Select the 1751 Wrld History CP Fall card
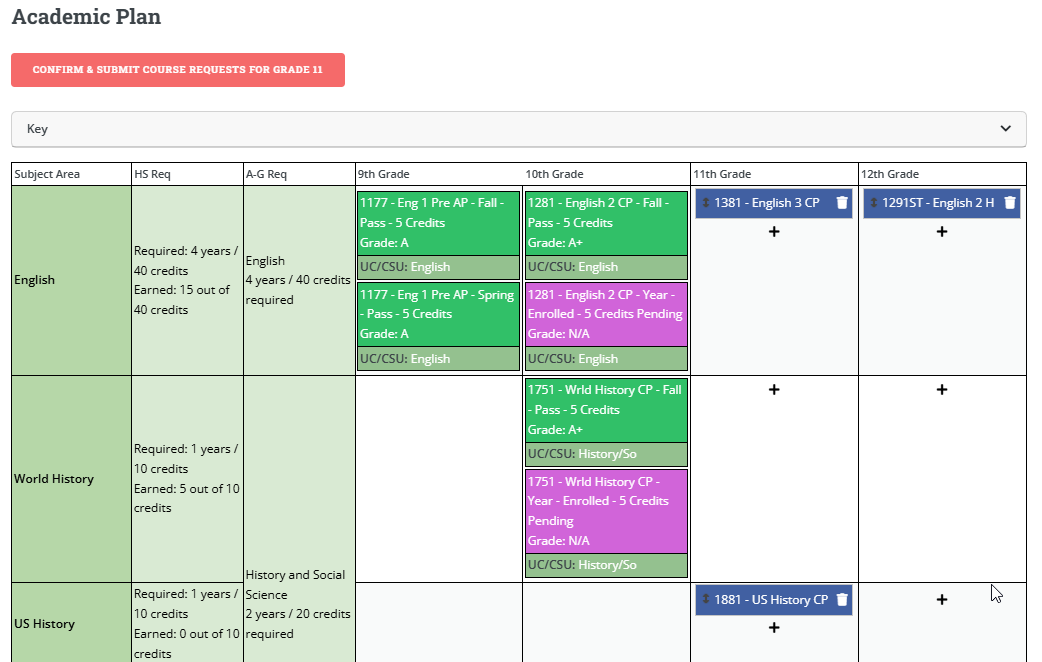 pyautogui.click(x=606, y=410)
